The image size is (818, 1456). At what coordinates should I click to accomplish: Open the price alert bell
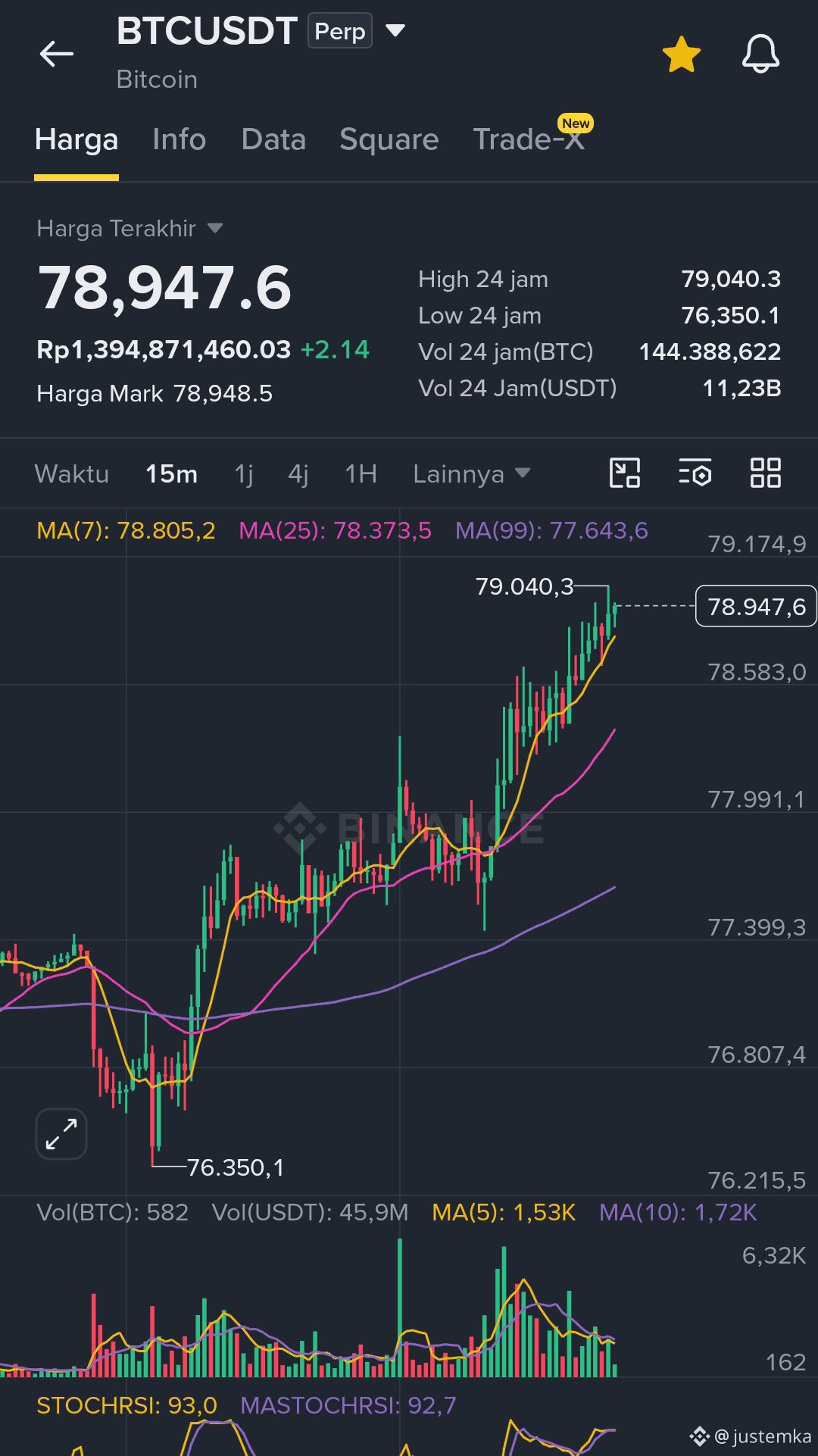(760, 54)
